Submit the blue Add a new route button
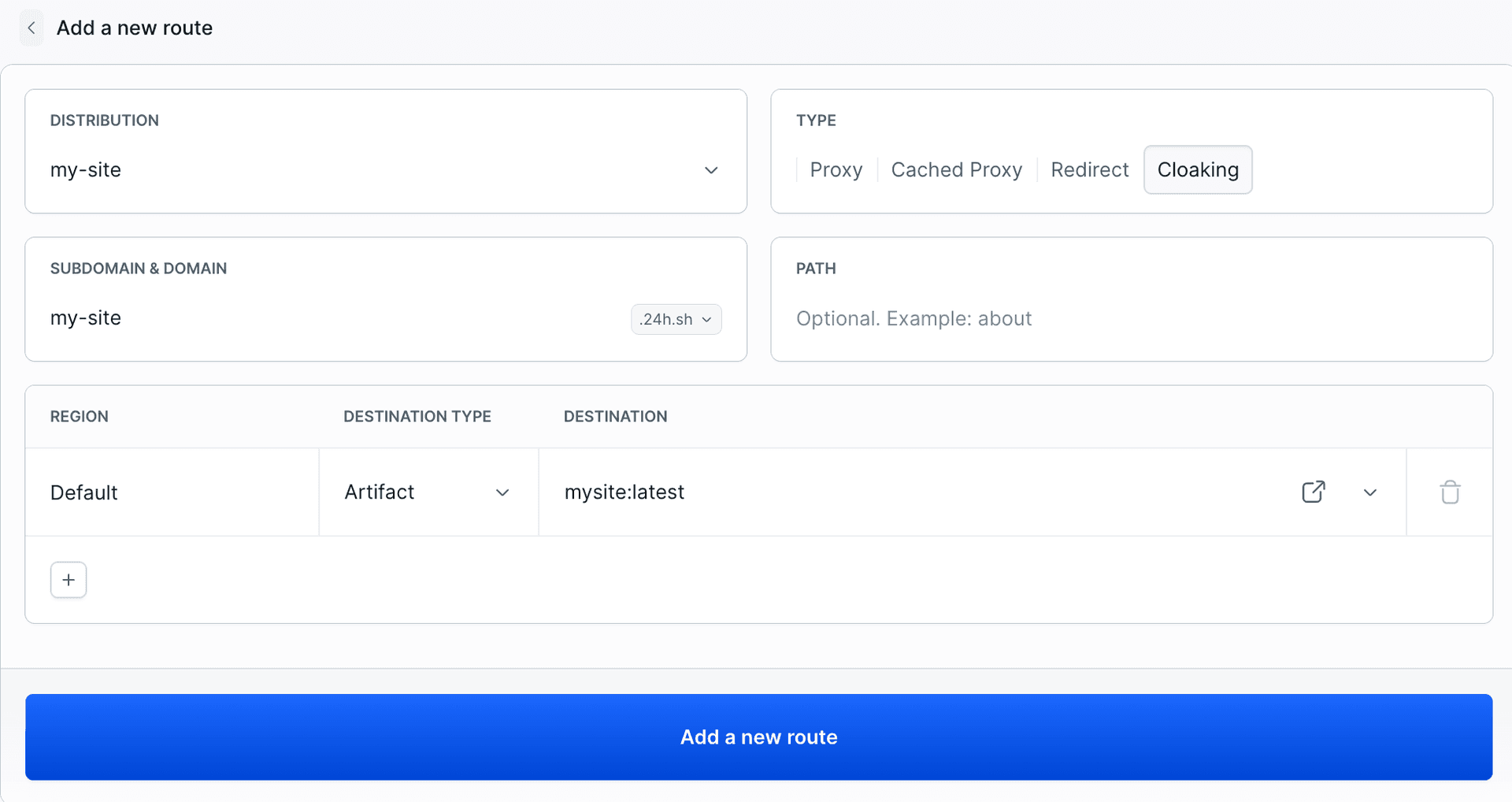 click(759, 737)
